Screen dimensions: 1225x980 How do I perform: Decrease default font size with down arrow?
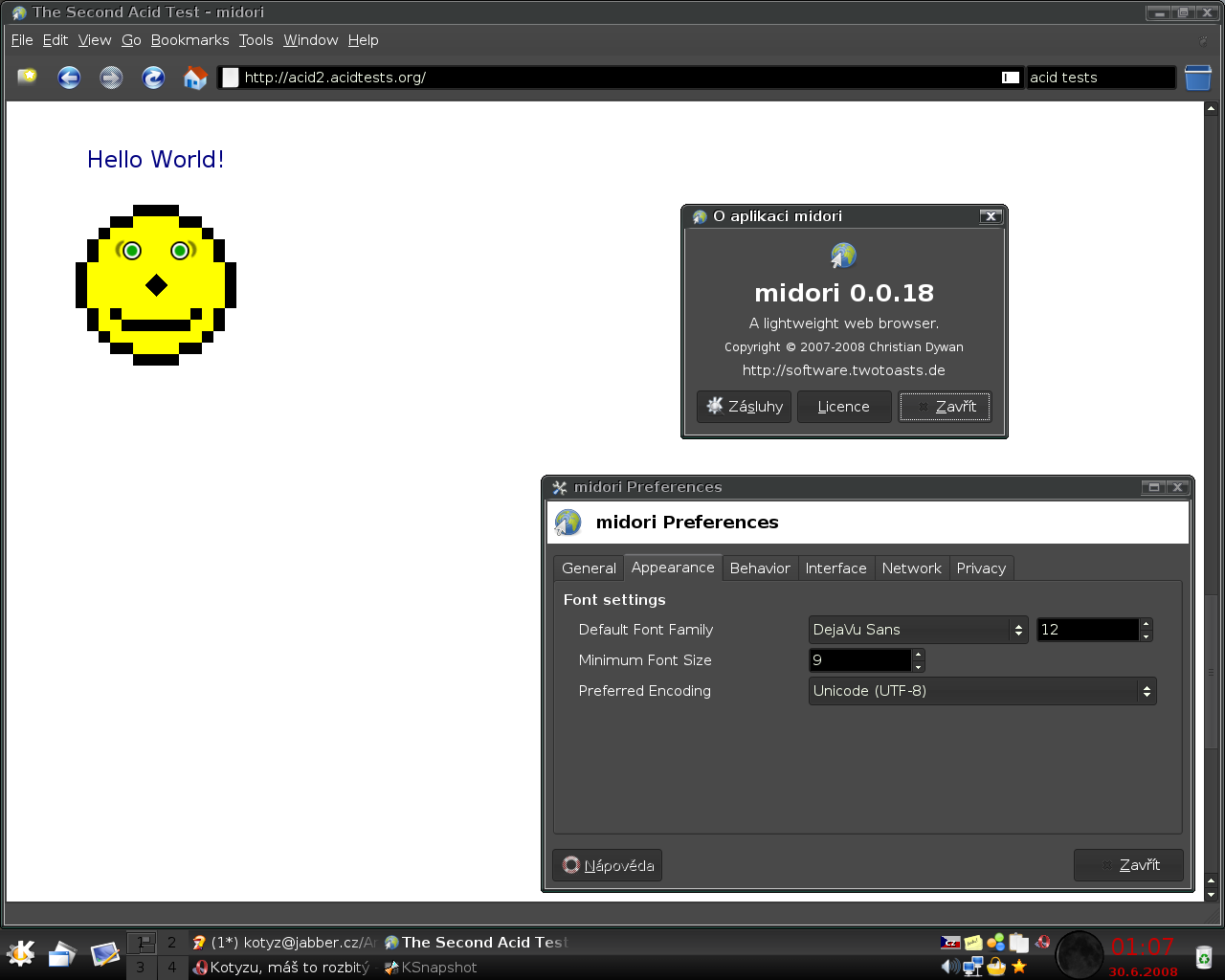1146,636
